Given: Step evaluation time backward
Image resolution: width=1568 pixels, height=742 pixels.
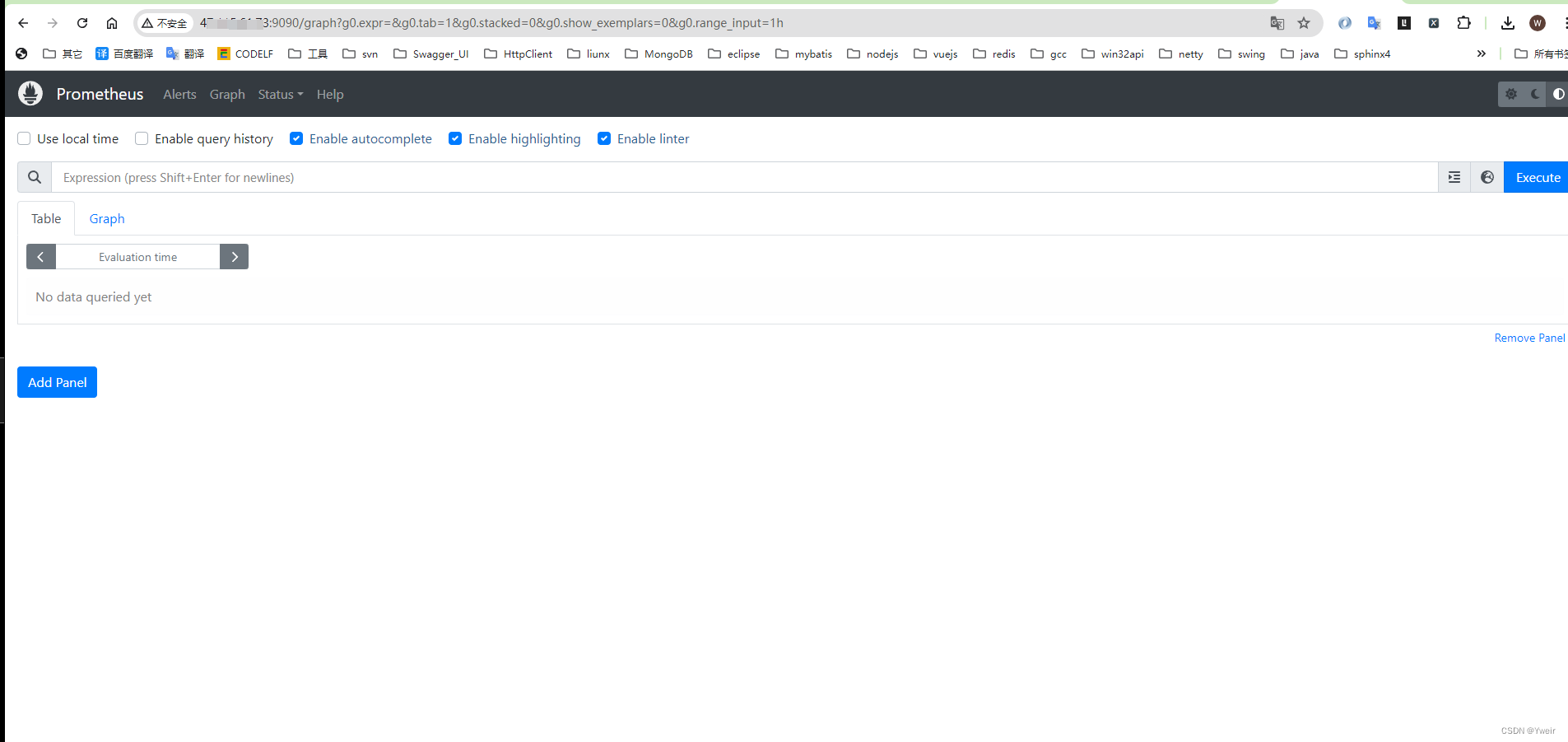Looking at the screenshot, I should coord(40,257).
